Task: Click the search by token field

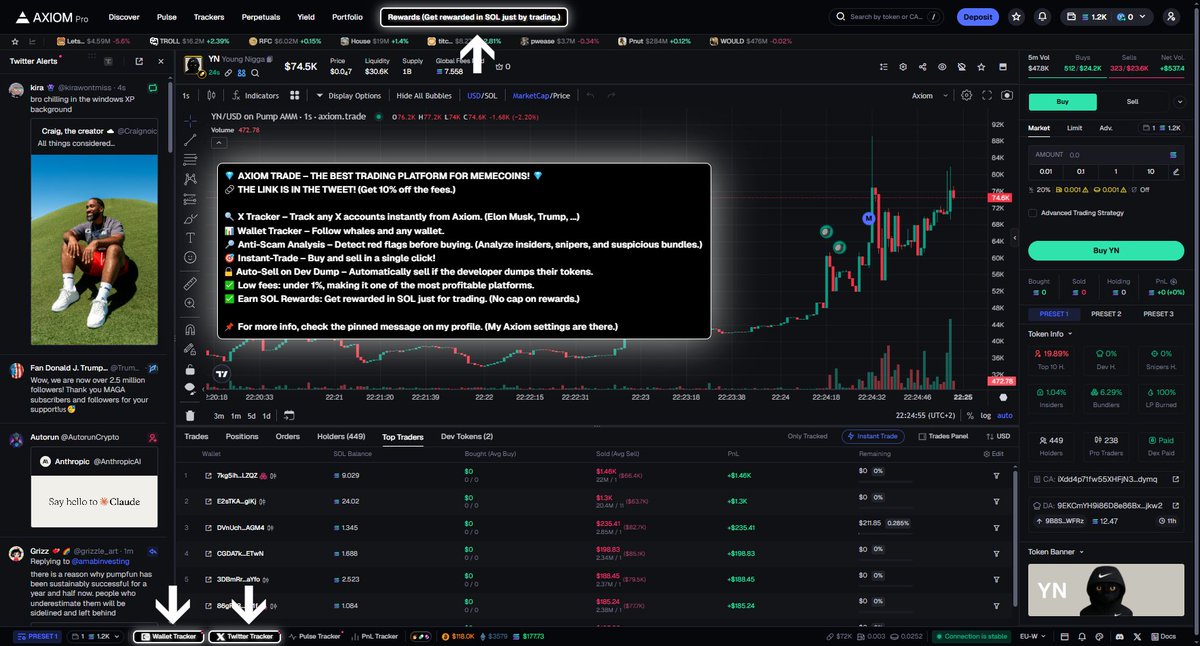Action: pyautogui.click(x=885, y=17)
